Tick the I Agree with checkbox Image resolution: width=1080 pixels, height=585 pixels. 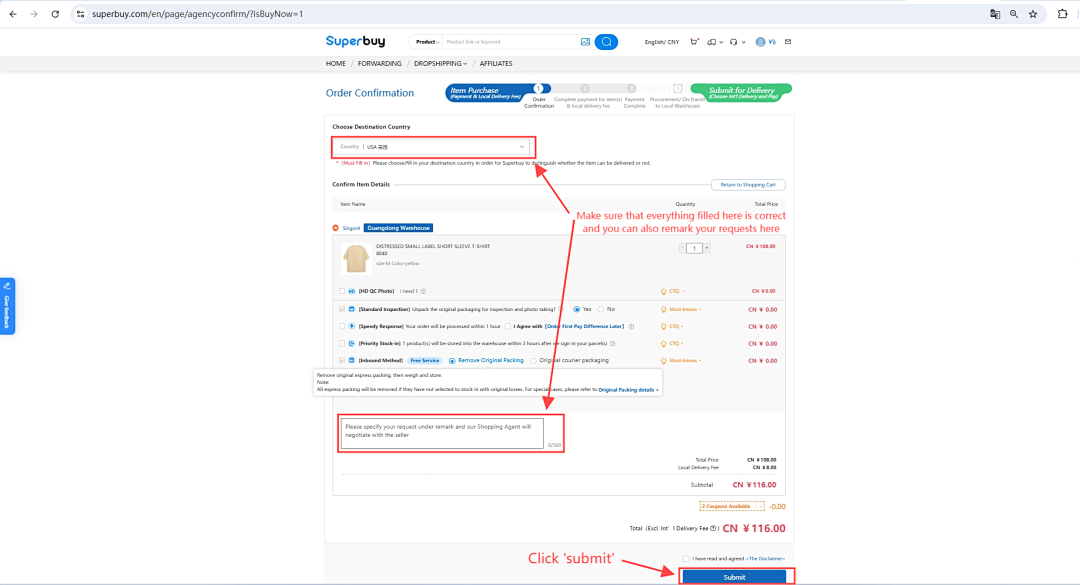tap(508, 327)
